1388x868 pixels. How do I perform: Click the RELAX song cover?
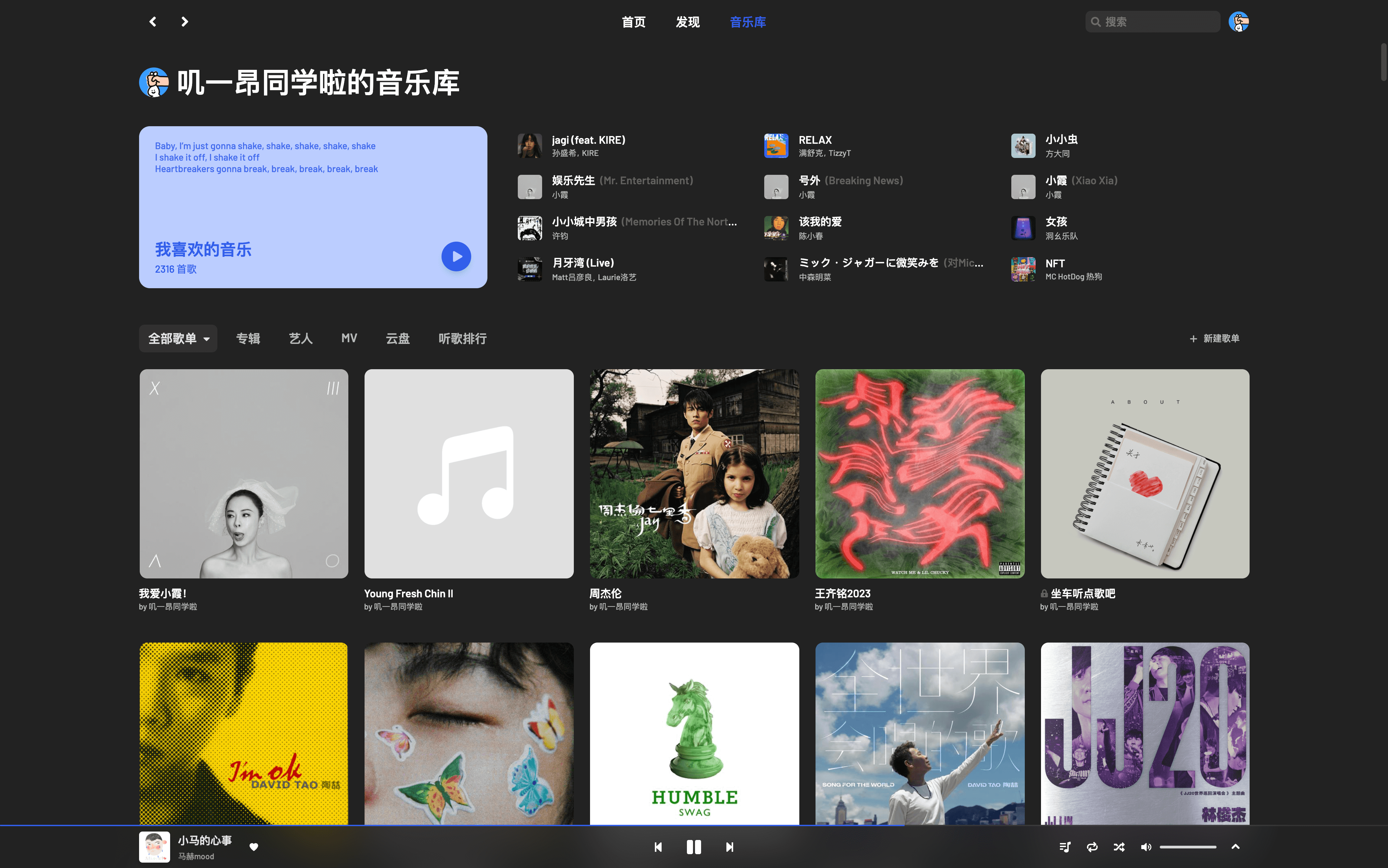point(776,146)
